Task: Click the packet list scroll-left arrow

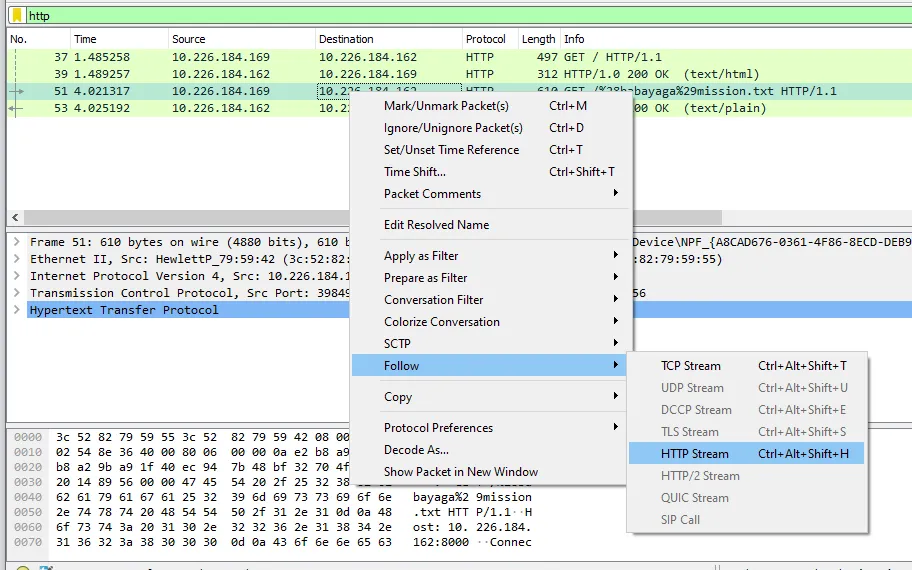Action: pos(15,218)
